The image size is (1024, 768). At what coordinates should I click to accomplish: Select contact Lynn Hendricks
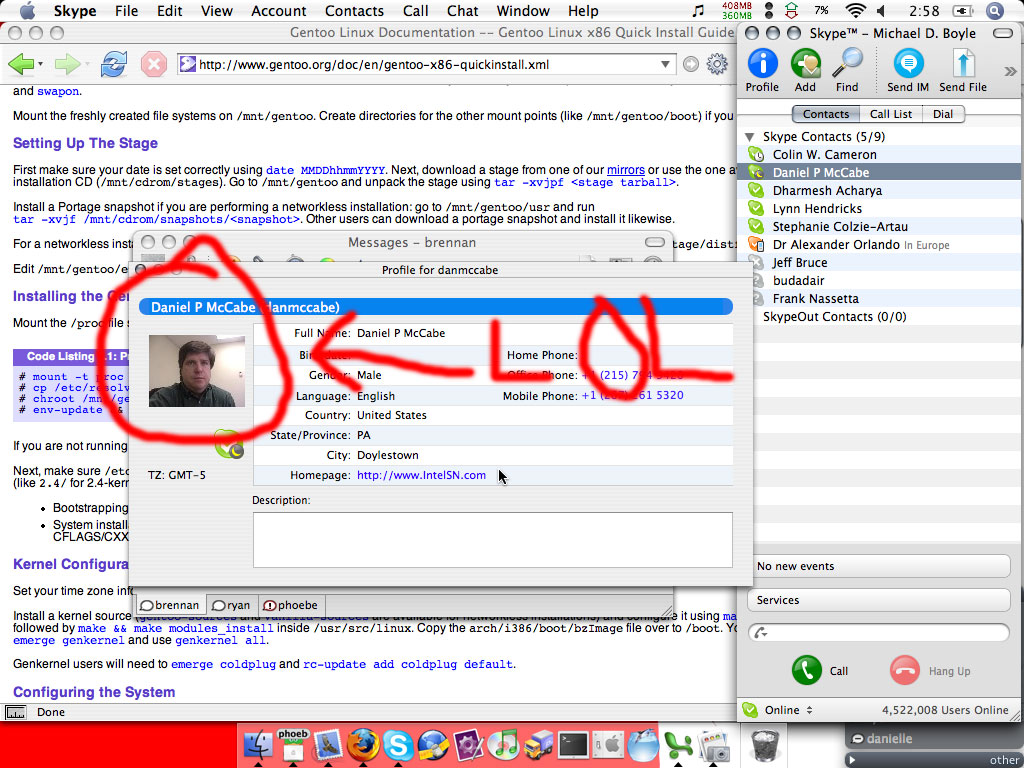(x=878, y=209)
